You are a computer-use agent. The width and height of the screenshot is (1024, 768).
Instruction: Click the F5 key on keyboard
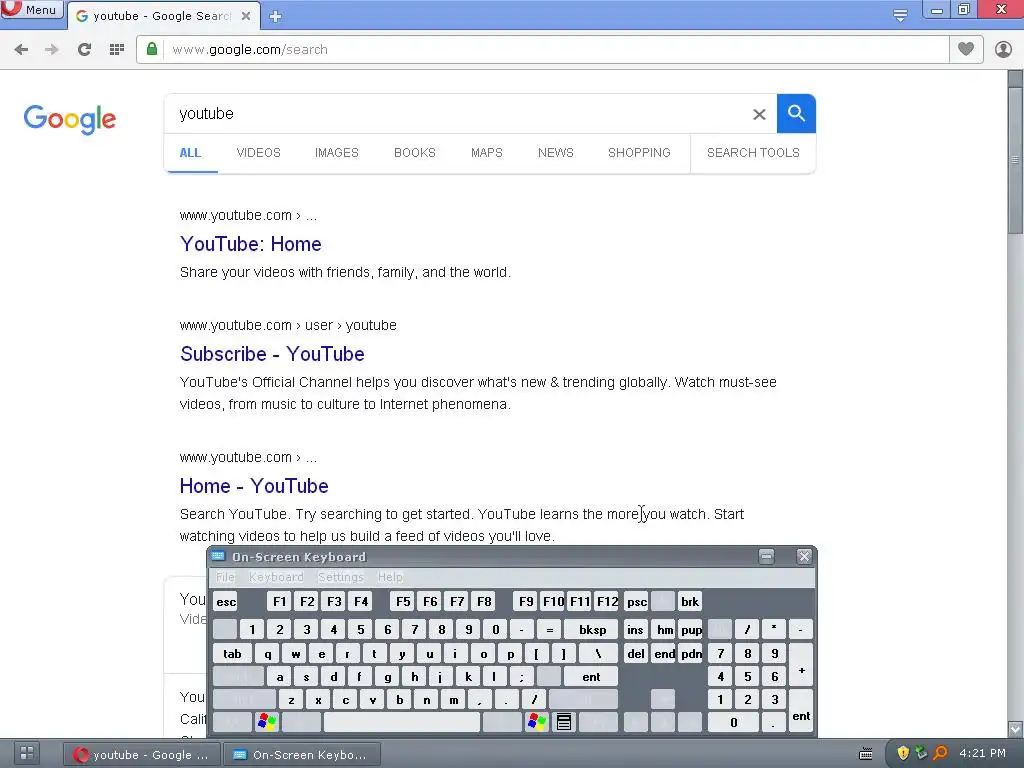click(x=403, y=601)
